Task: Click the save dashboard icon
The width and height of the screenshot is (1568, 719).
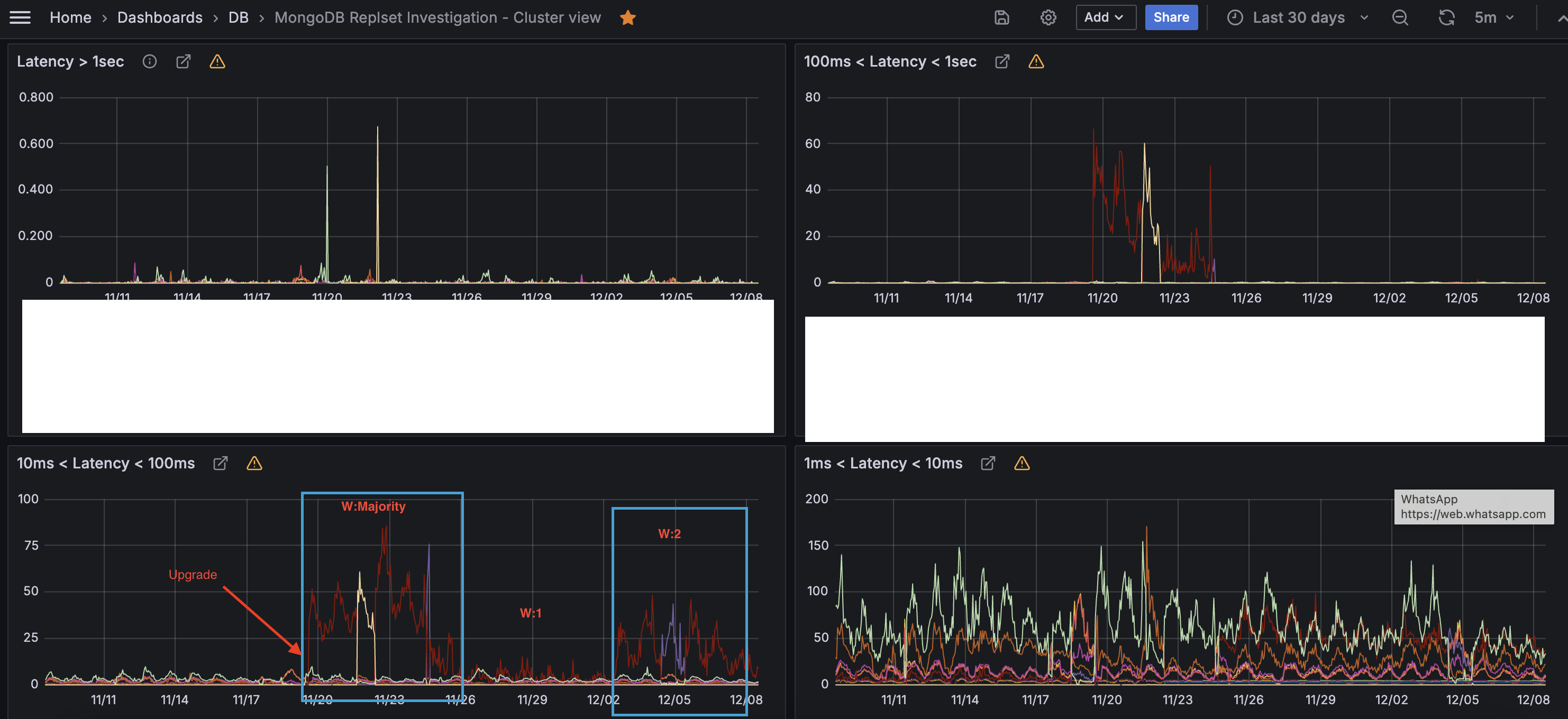Action: click(x=1001, y=17)
